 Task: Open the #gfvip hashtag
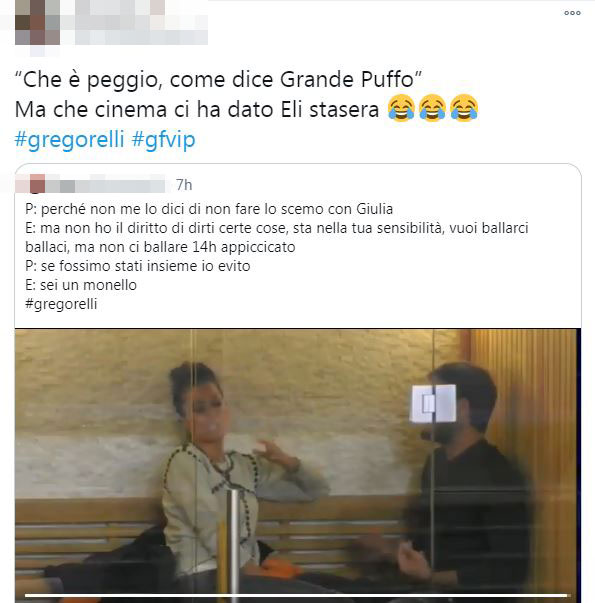pyautogui.click(x=163, y=139)
